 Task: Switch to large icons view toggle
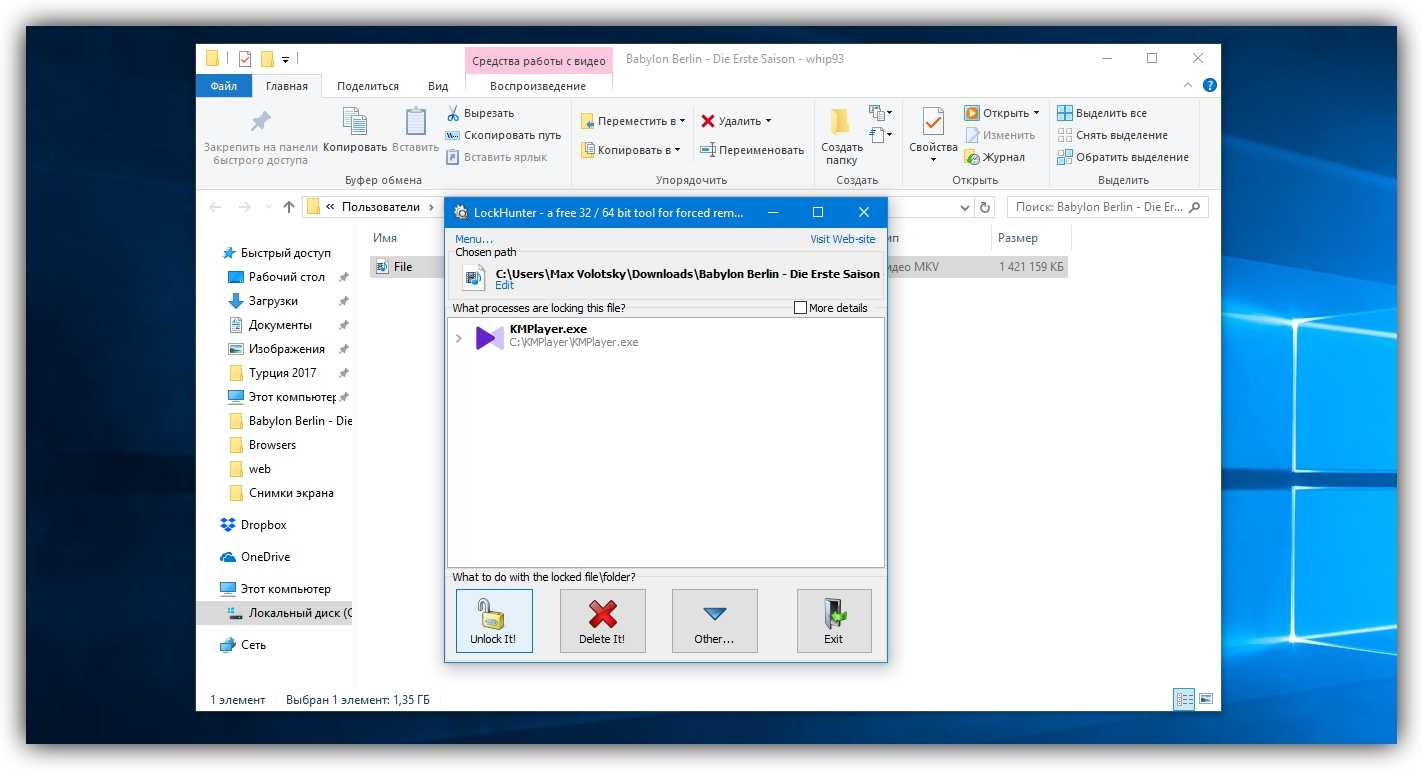click(1206, 699)
